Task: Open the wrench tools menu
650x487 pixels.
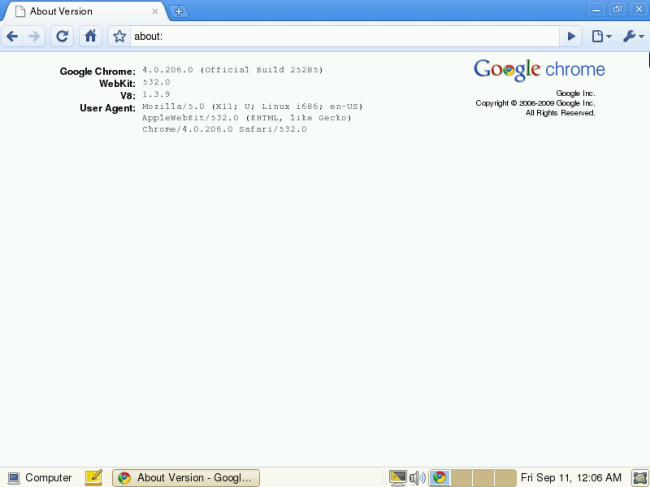Action: point(633,36)
